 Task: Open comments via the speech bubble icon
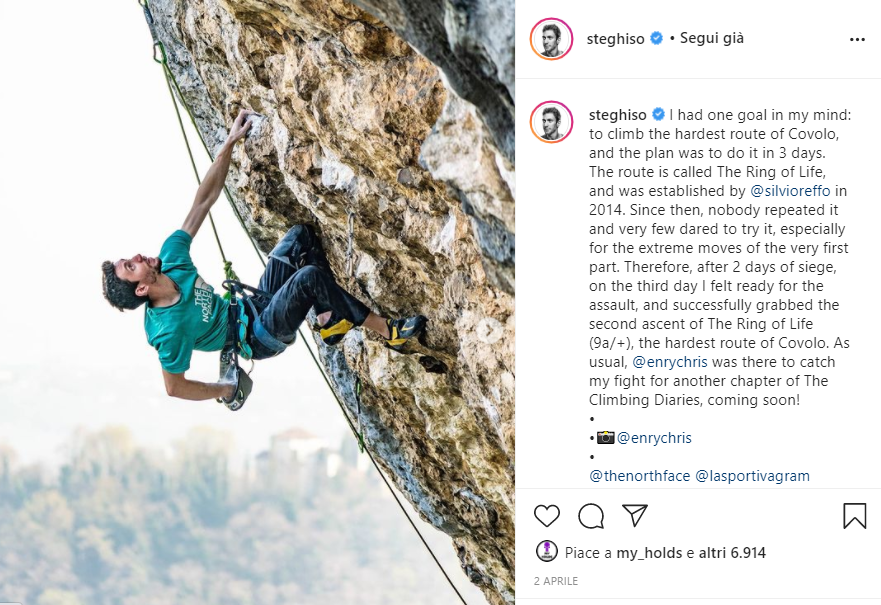591,516
